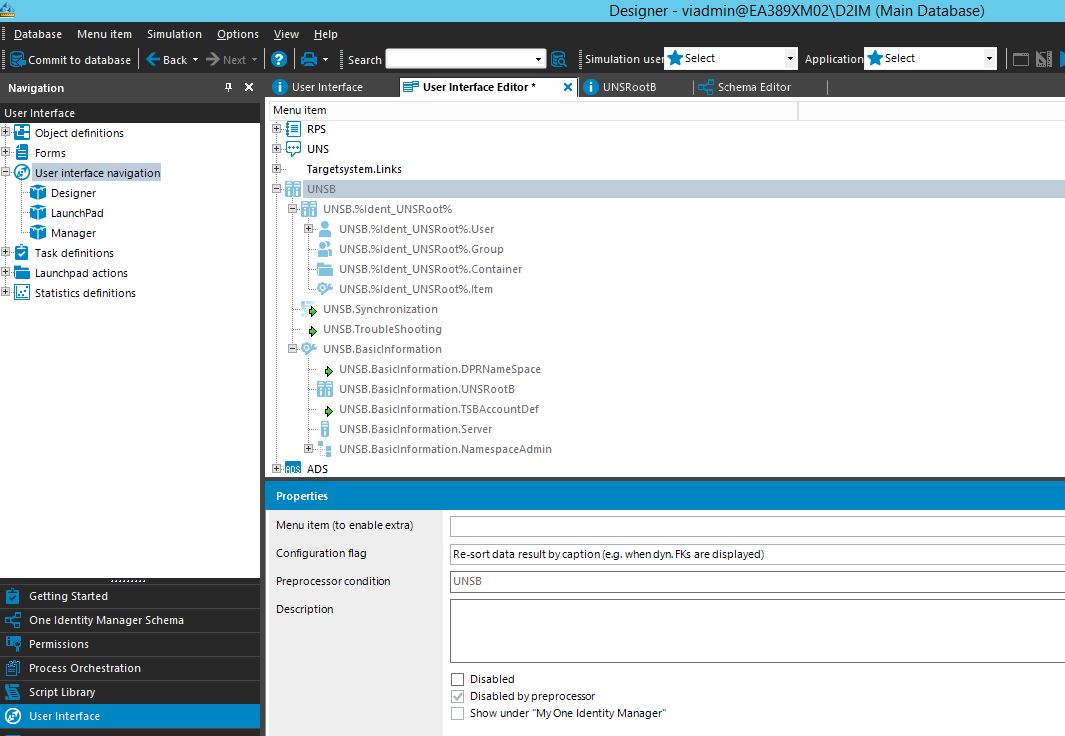This screenshot has height=736, width=1065.
Task: Open the Menu item menu
Action: tap(105, 34)
